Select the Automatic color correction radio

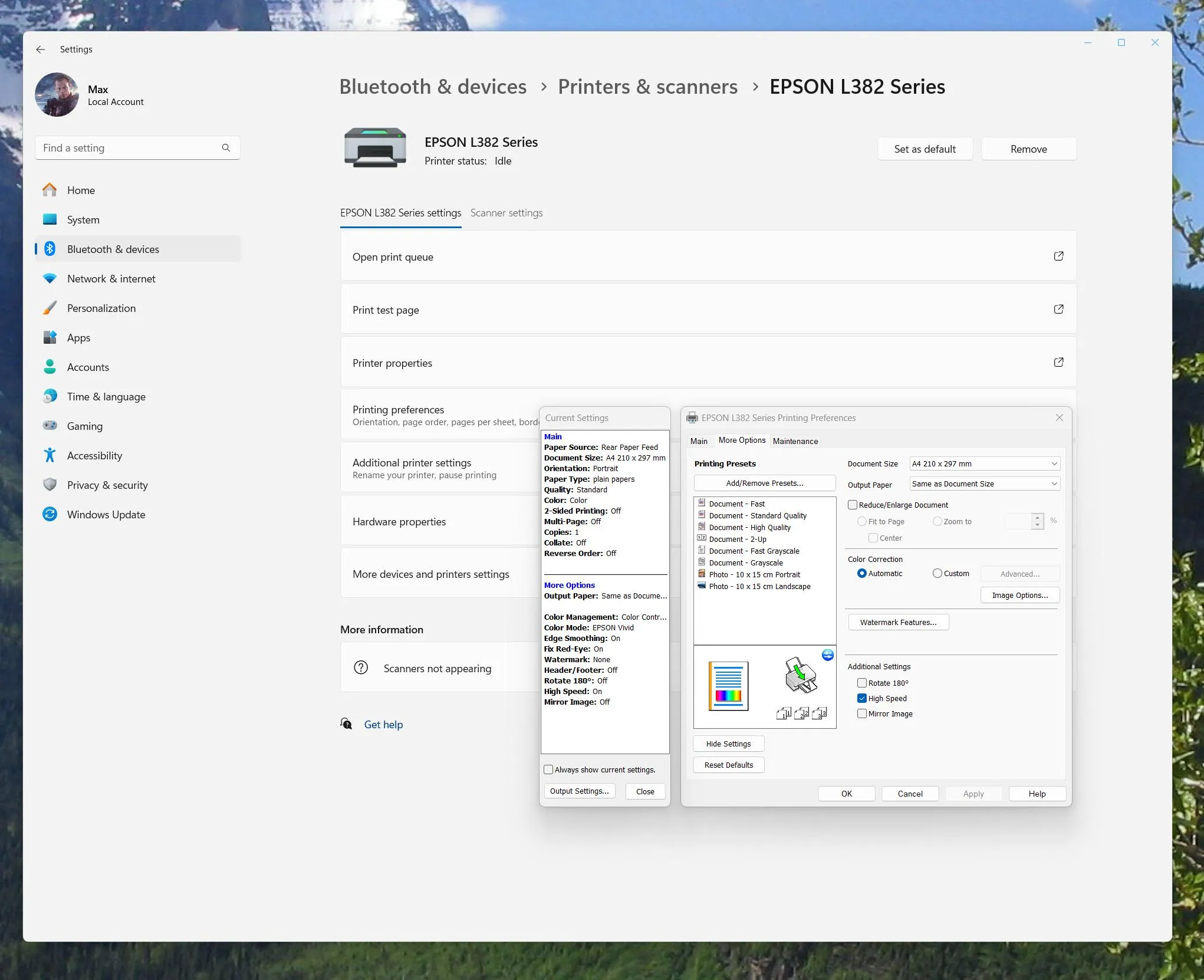coord(862,573)
